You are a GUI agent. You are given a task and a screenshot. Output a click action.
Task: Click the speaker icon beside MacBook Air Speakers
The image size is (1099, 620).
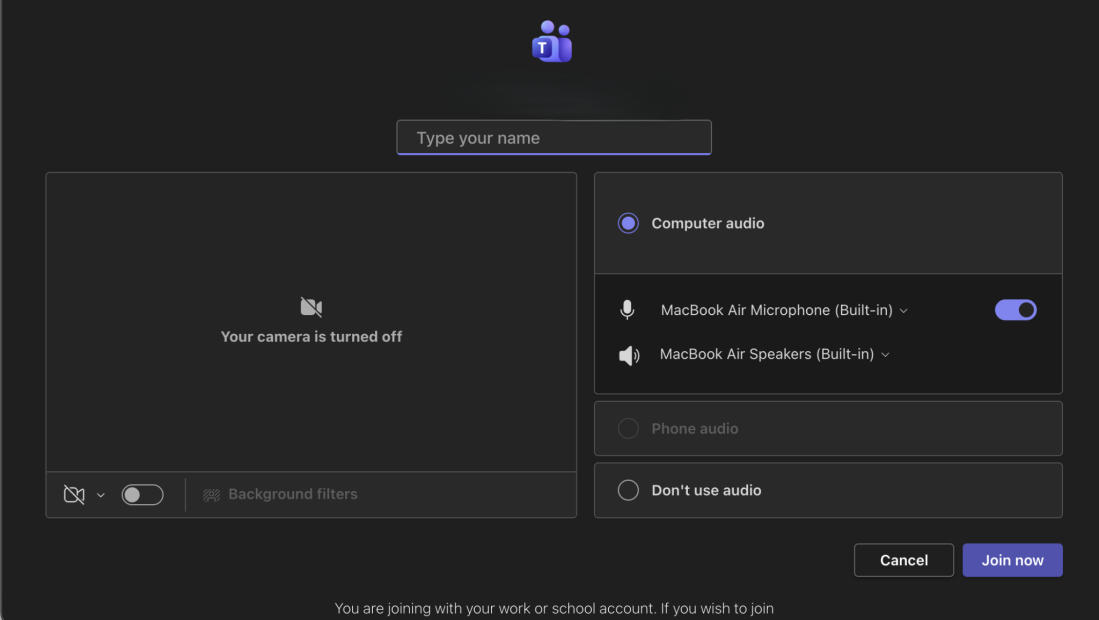click(629, 355)
